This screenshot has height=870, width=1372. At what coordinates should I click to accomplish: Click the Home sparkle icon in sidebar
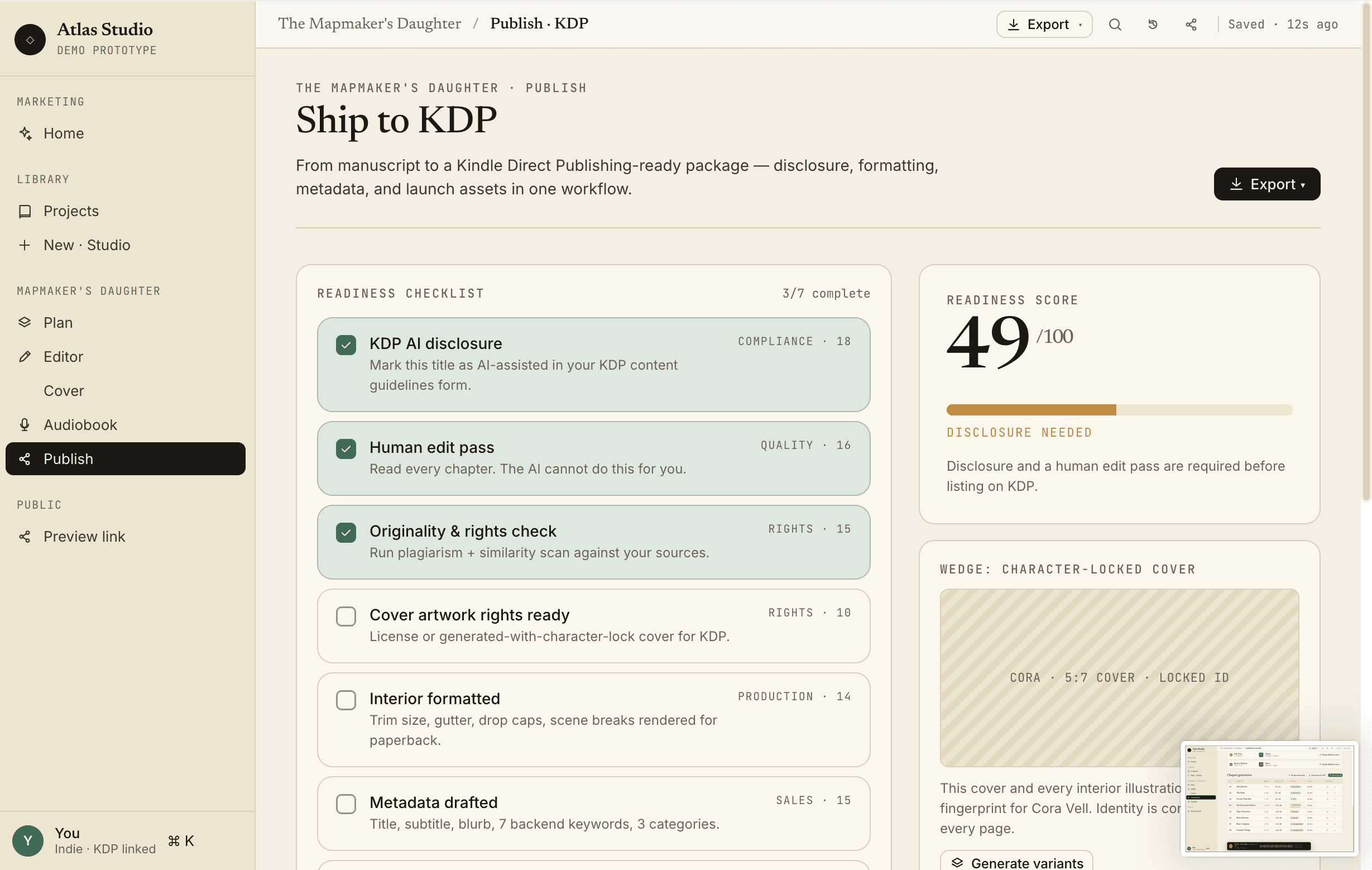pyautogui.click(x=25, y=133)
